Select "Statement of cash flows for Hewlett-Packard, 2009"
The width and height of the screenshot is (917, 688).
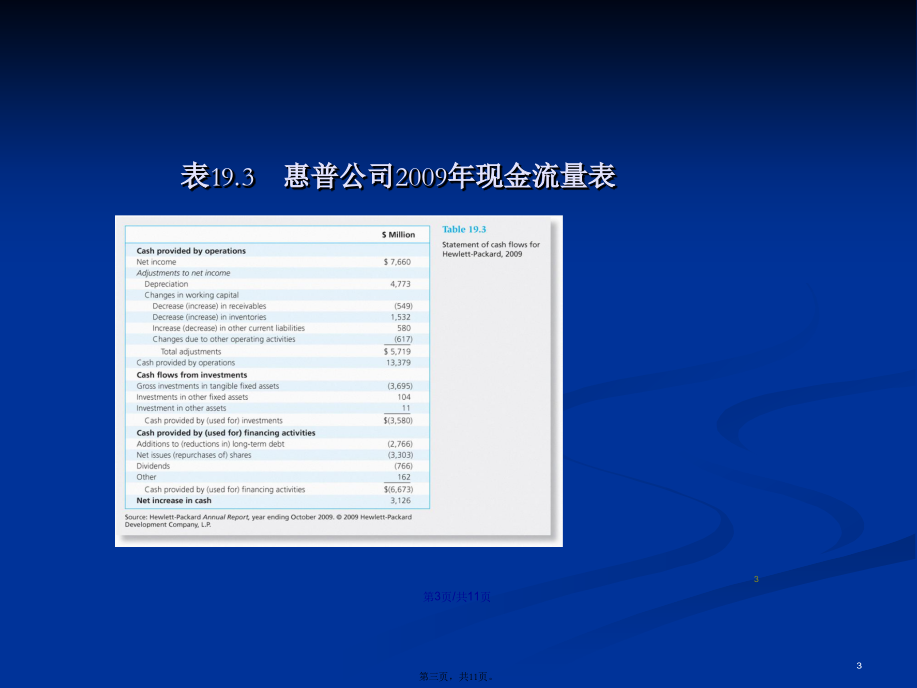pos(491,250)
